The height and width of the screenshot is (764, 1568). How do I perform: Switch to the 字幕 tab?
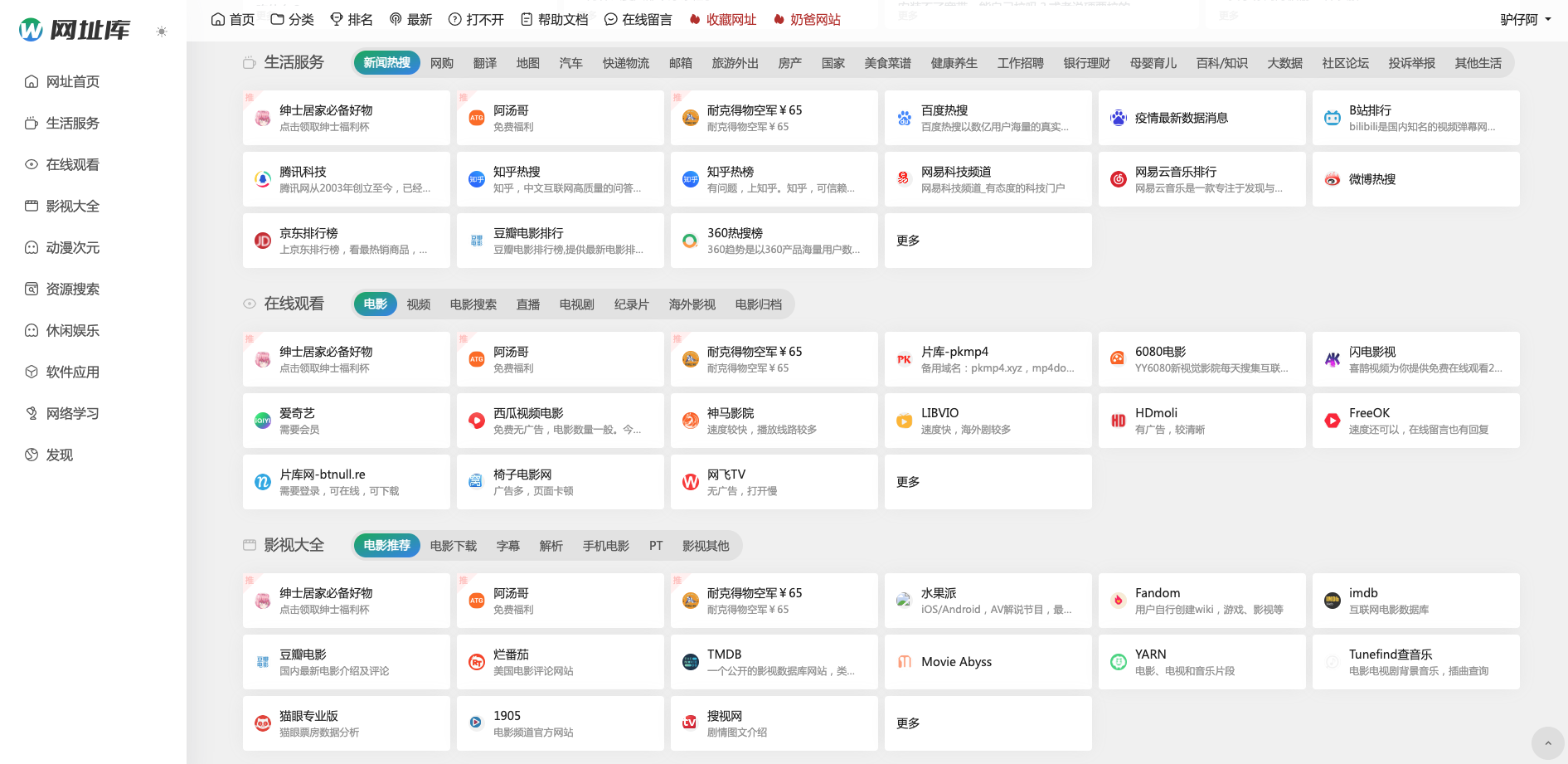508,546
